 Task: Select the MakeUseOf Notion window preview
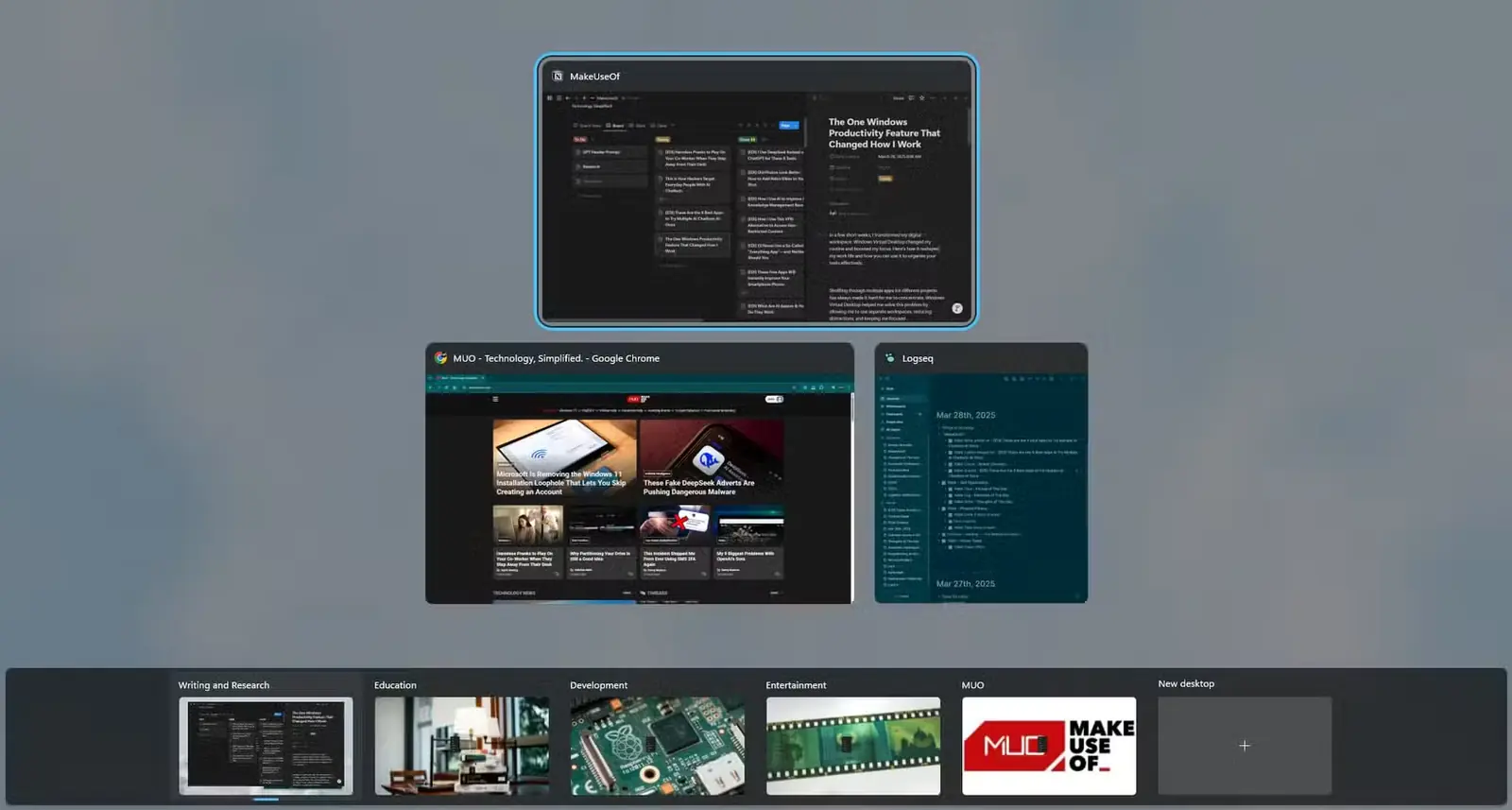point(756,191)
